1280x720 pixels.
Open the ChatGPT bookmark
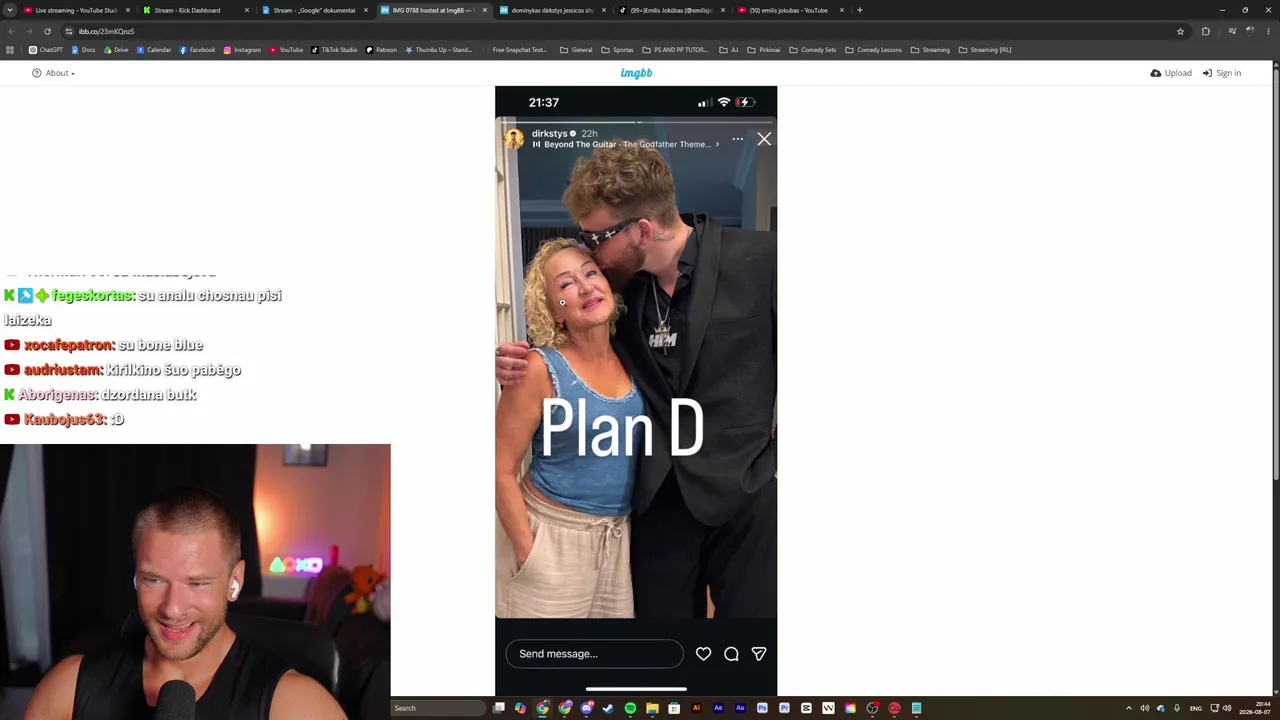[x=46, y=50]
